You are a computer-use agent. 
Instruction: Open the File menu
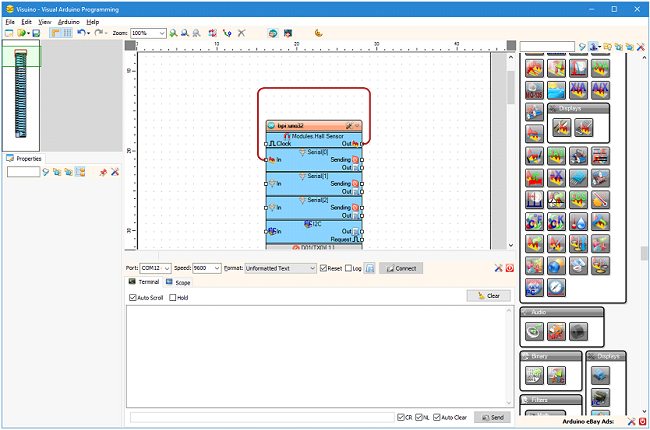(x=10, y=22)
